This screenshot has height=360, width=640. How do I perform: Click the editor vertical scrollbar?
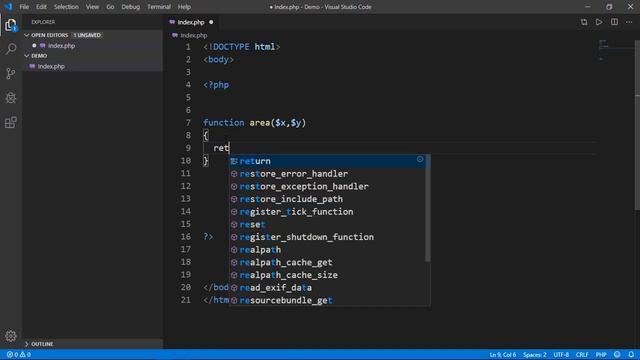tap(637, 126)
